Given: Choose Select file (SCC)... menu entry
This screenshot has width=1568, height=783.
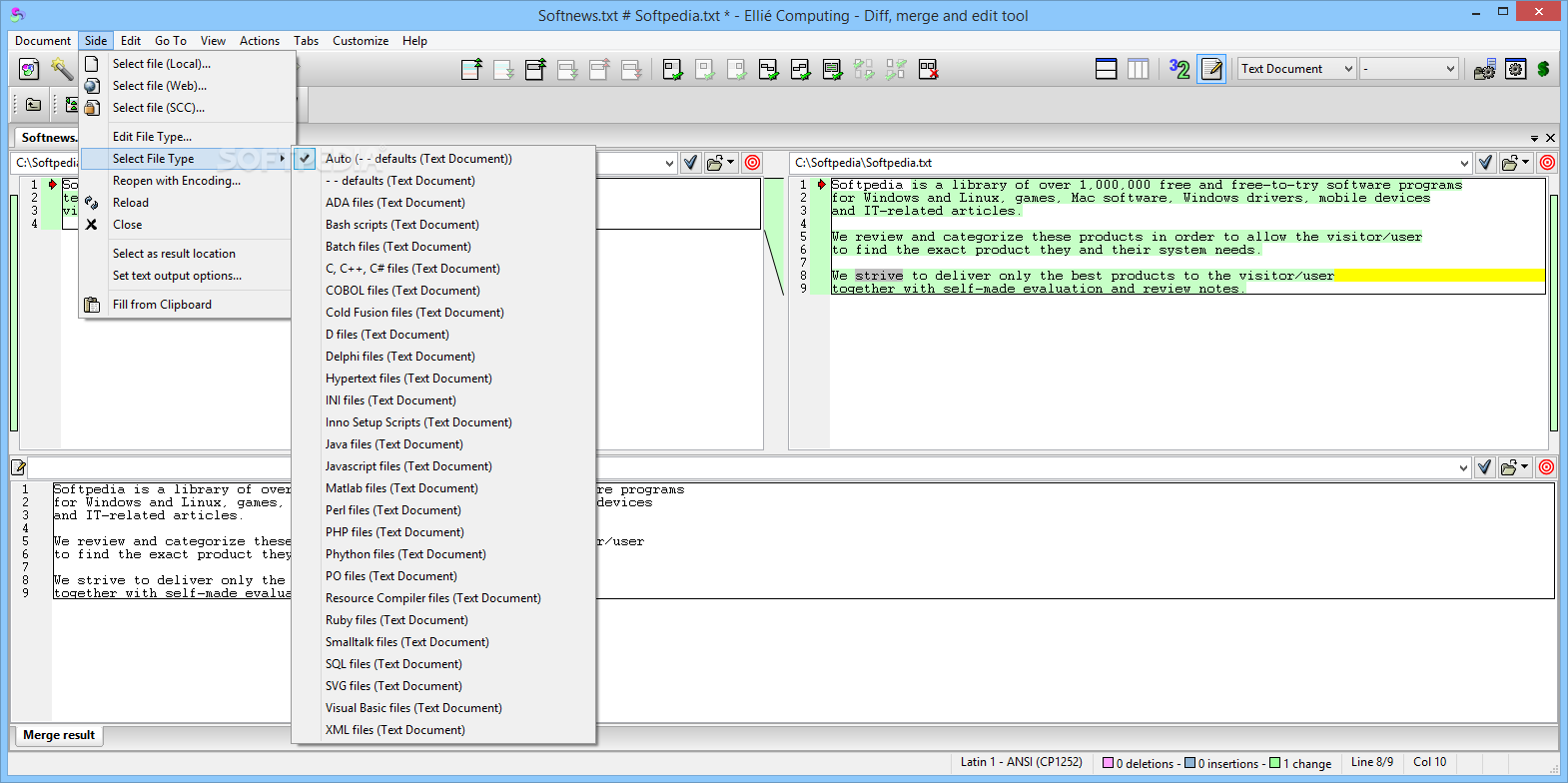Looking at the screenshot, I should (x=188, y=108).
